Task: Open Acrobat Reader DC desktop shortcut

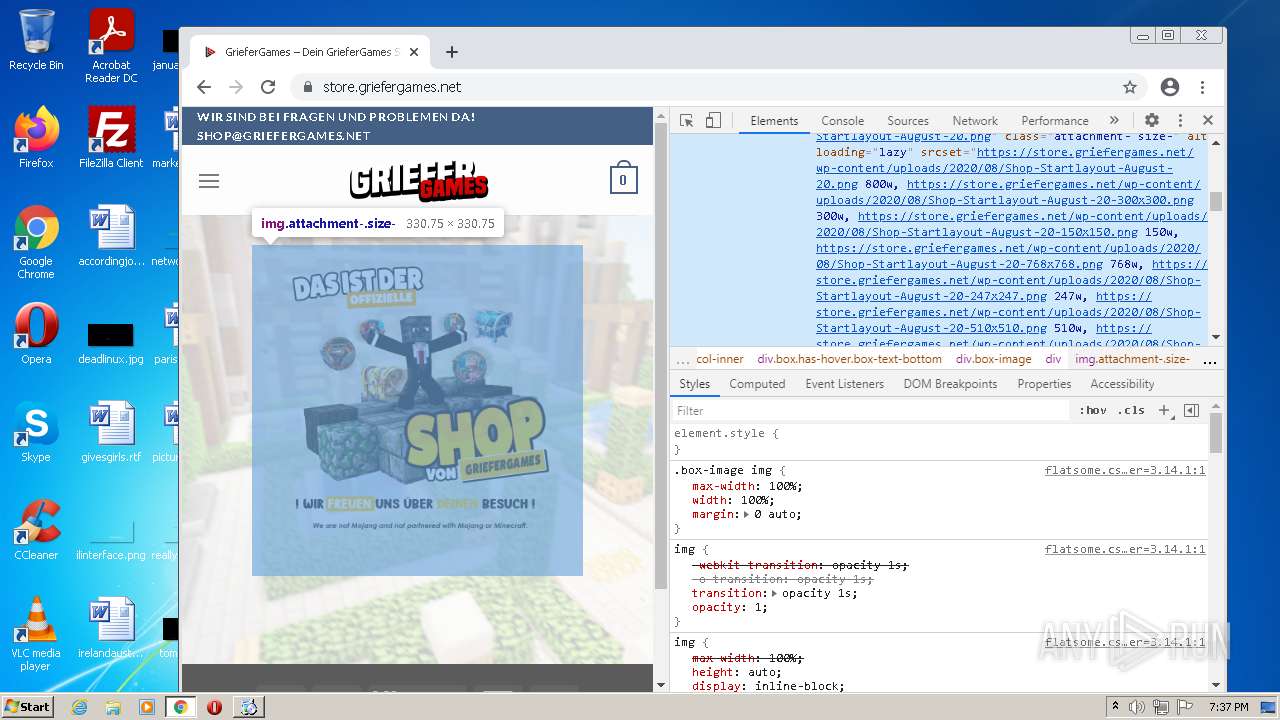Action: tap(111, 46)
